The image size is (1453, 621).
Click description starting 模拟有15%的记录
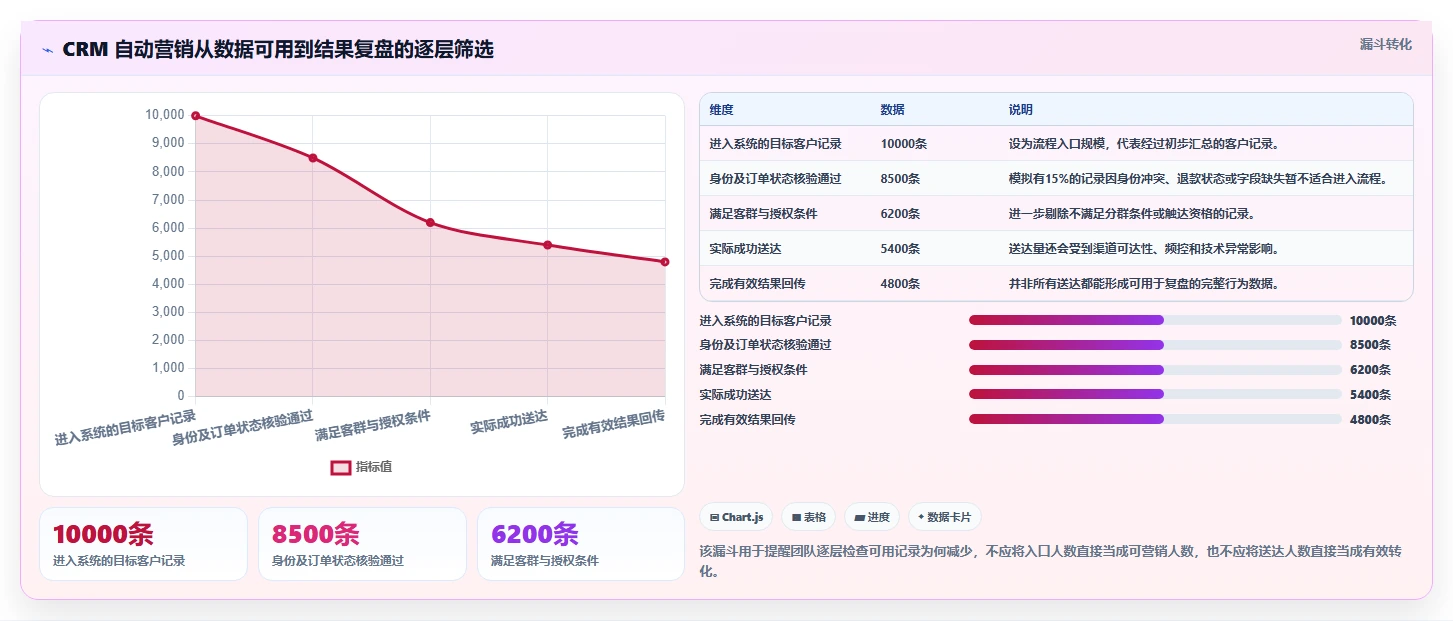1198,179
